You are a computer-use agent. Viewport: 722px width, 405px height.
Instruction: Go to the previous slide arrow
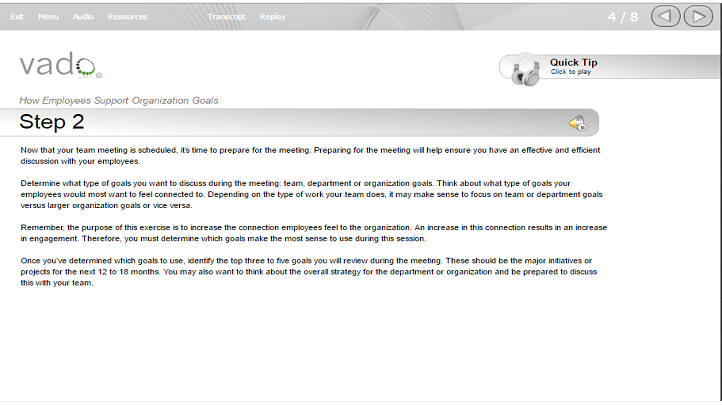[665, 17]
